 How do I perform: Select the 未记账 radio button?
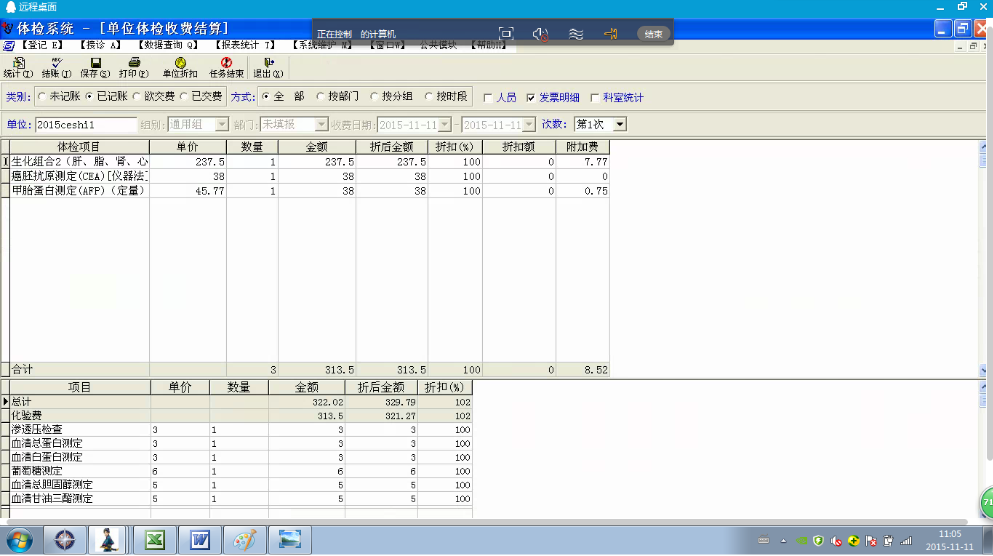coord(42,96)
